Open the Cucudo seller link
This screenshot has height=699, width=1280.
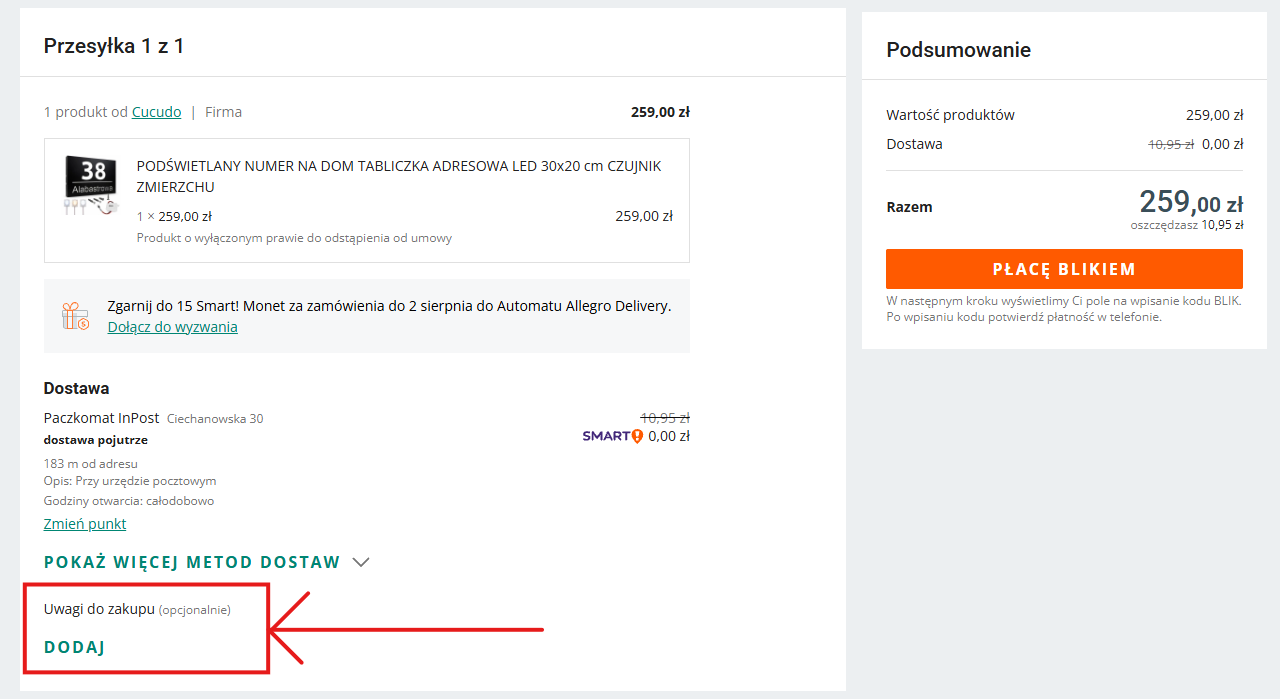click(x=156, y=112)
